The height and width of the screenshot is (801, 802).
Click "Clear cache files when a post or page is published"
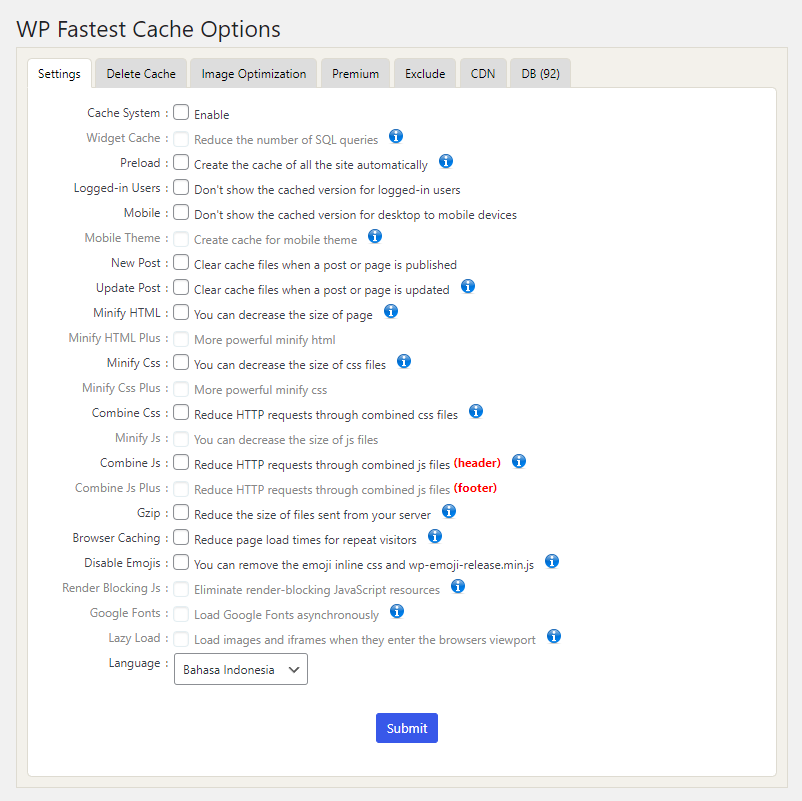325,265
